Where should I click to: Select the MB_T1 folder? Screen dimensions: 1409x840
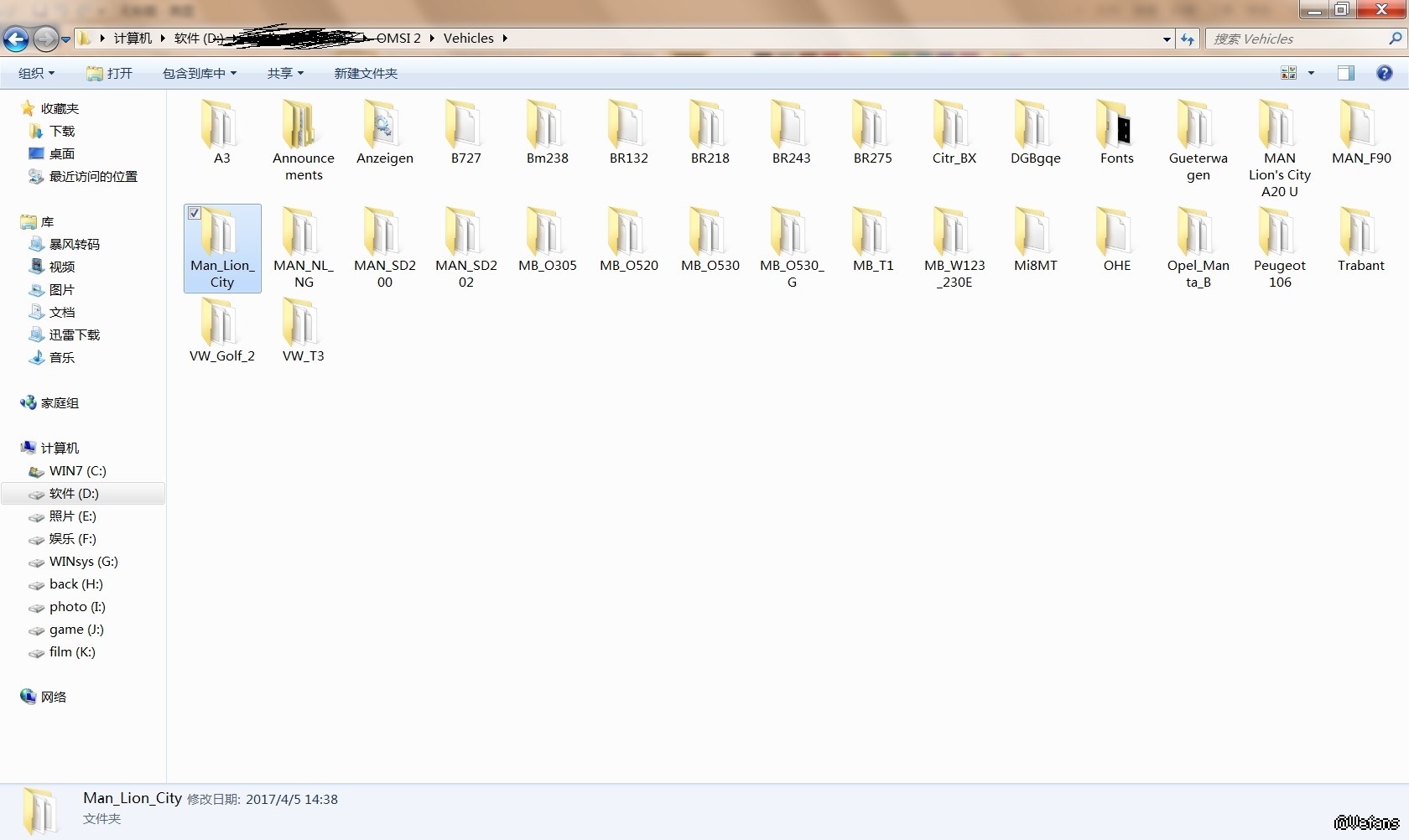click(872, 240)
